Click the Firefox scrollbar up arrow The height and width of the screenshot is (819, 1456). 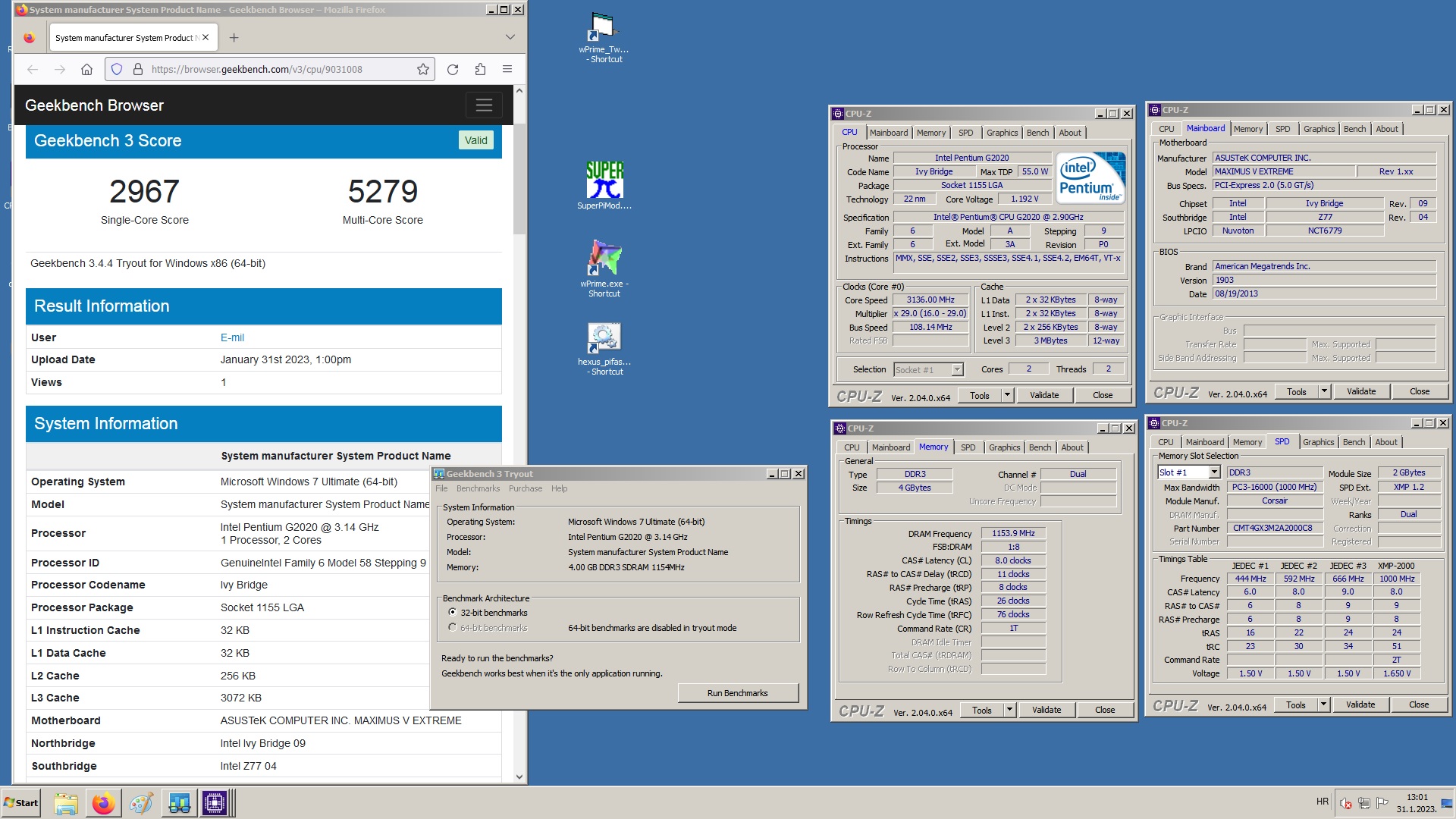[519, 91]
